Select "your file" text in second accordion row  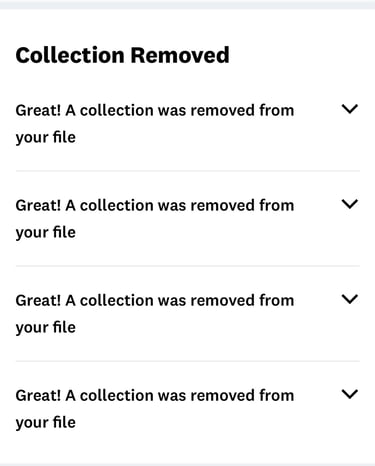(46, 232)
